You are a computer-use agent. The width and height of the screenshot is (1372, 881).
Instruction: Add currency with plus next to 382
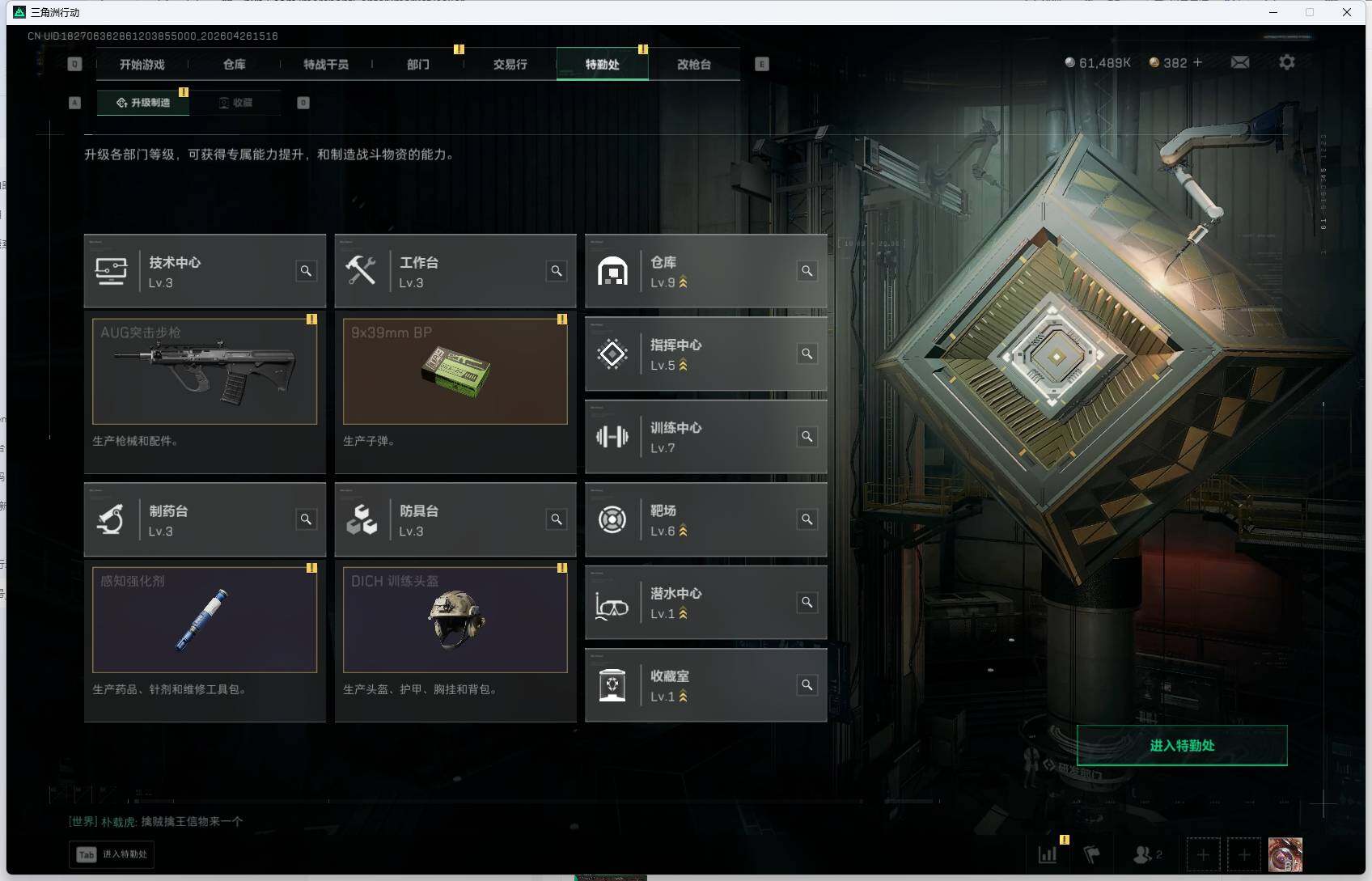tap(1198, 62)
